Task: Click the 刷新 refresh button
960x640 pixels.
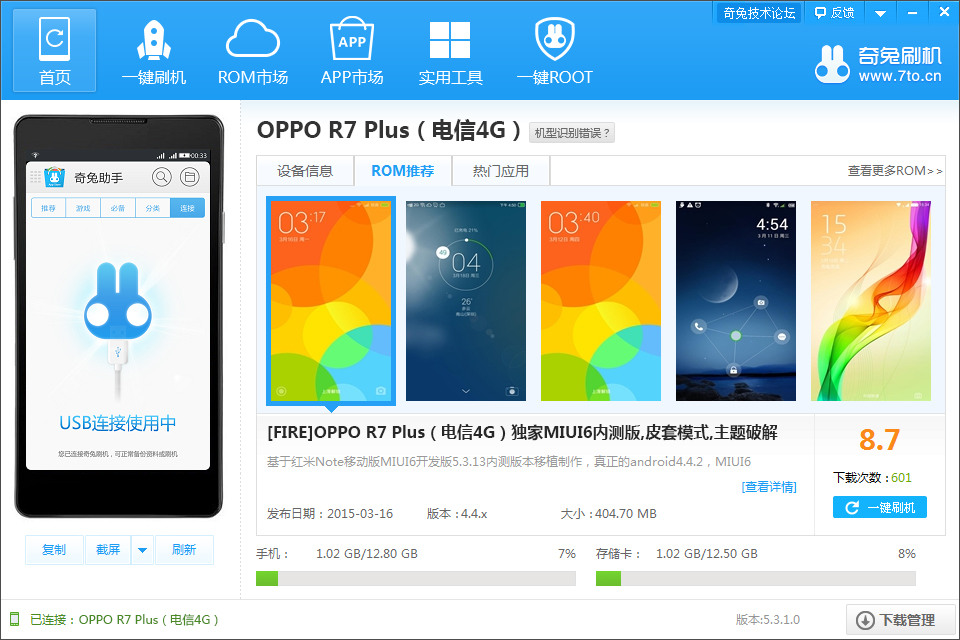Action: pos(184,550)
